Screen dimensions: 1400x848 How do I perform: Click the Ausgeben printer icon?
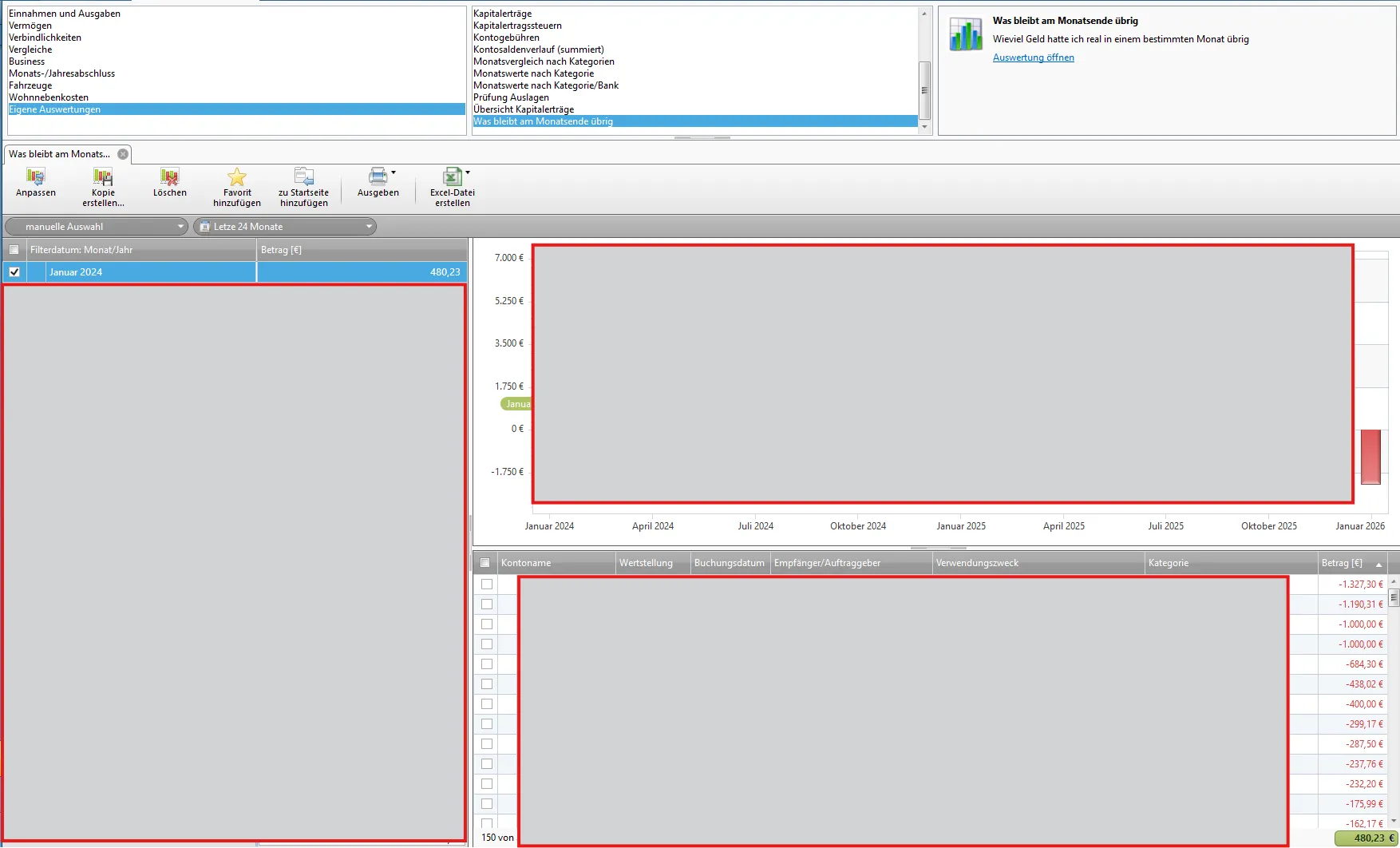pos(377,176)
